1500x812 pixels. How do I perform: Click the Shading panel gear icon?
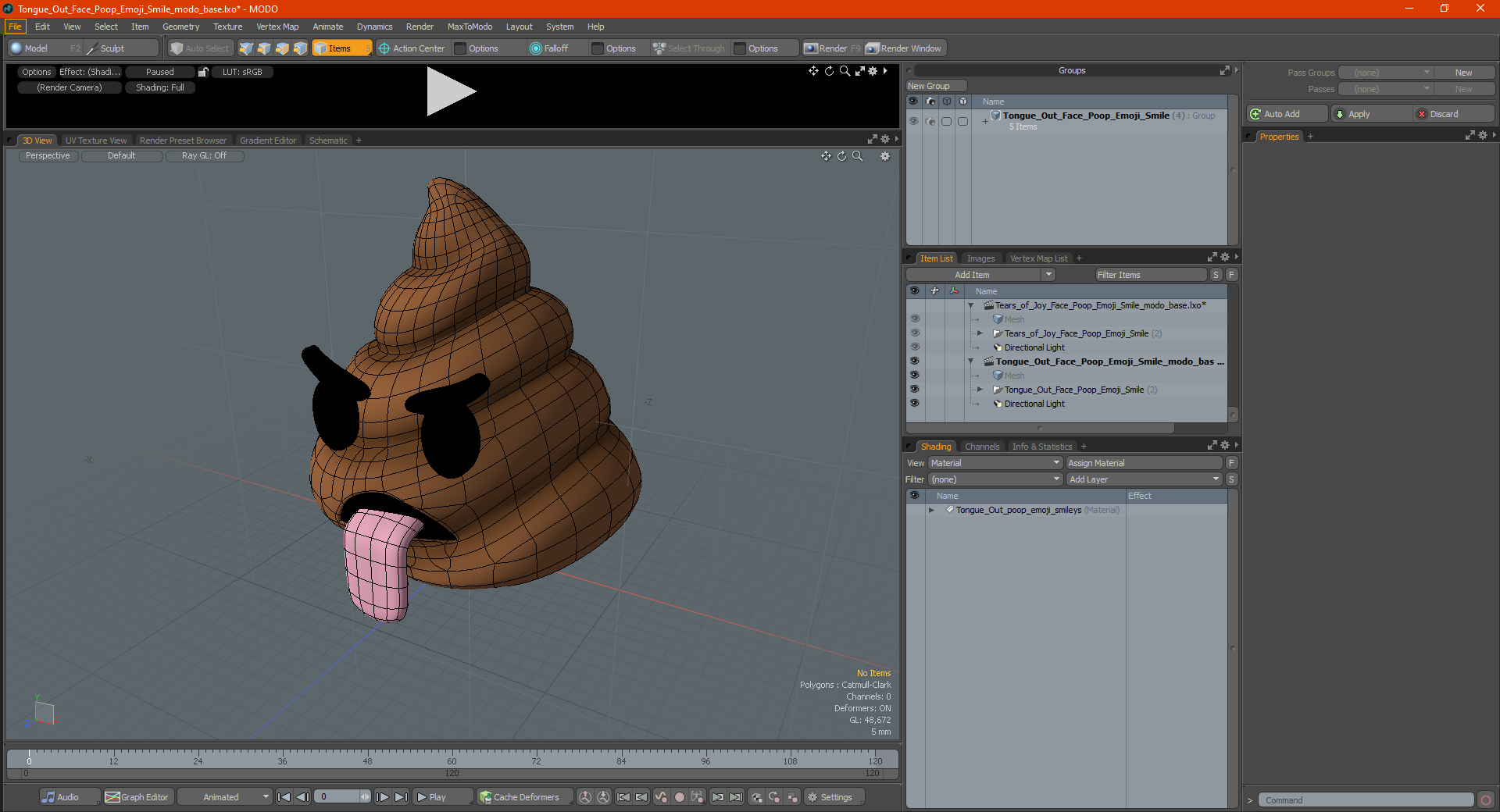[x=1225, y=446]
